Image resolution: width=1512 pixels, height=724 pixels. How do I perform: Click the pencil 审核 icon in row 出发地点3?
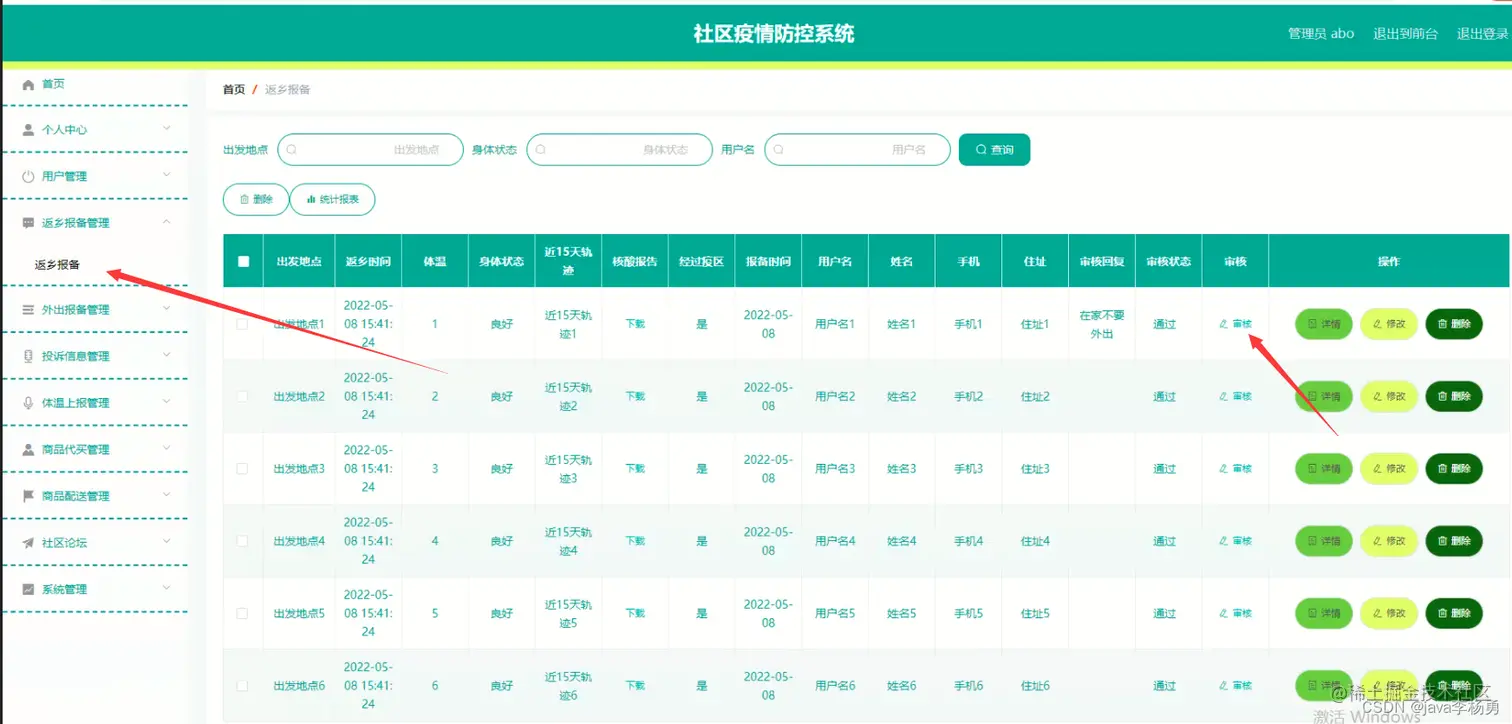point(1224,469)
